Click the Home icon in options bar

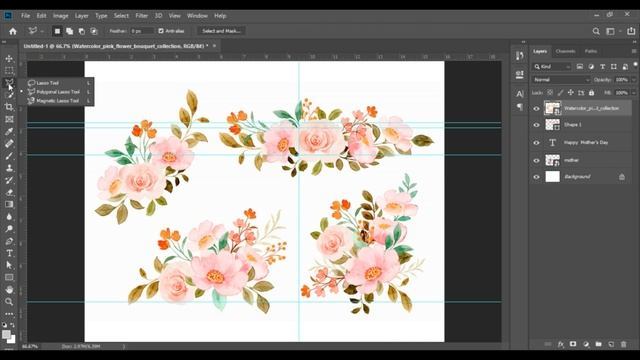[x=13, y=31]
